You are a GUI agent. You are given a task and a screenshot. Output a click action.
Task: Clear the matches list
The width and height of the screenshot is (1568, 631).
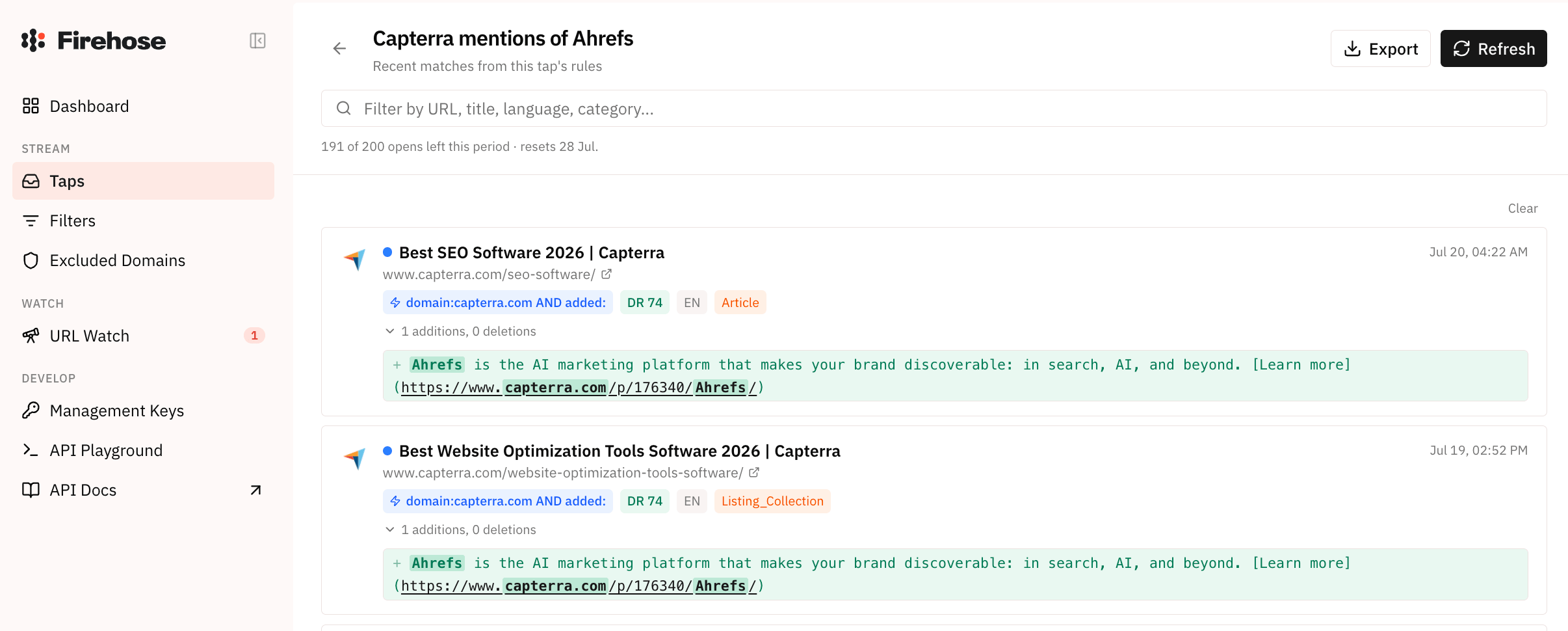click(1522, 208)
